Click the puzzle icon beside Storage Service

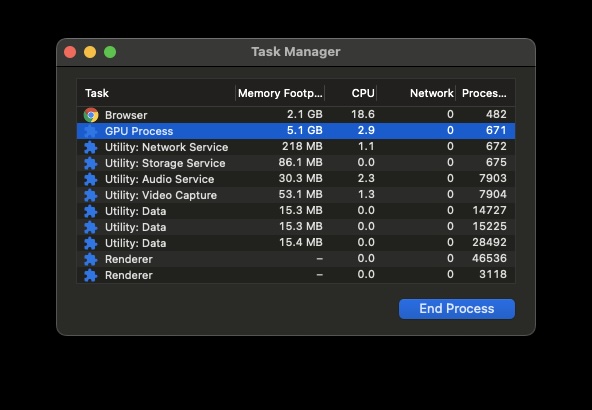[x=91, y=163]
